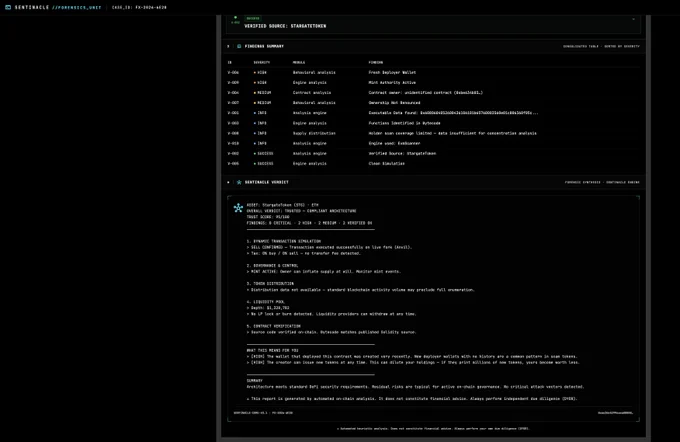Click the Sentinacle core version footer text

pos(263,413)
